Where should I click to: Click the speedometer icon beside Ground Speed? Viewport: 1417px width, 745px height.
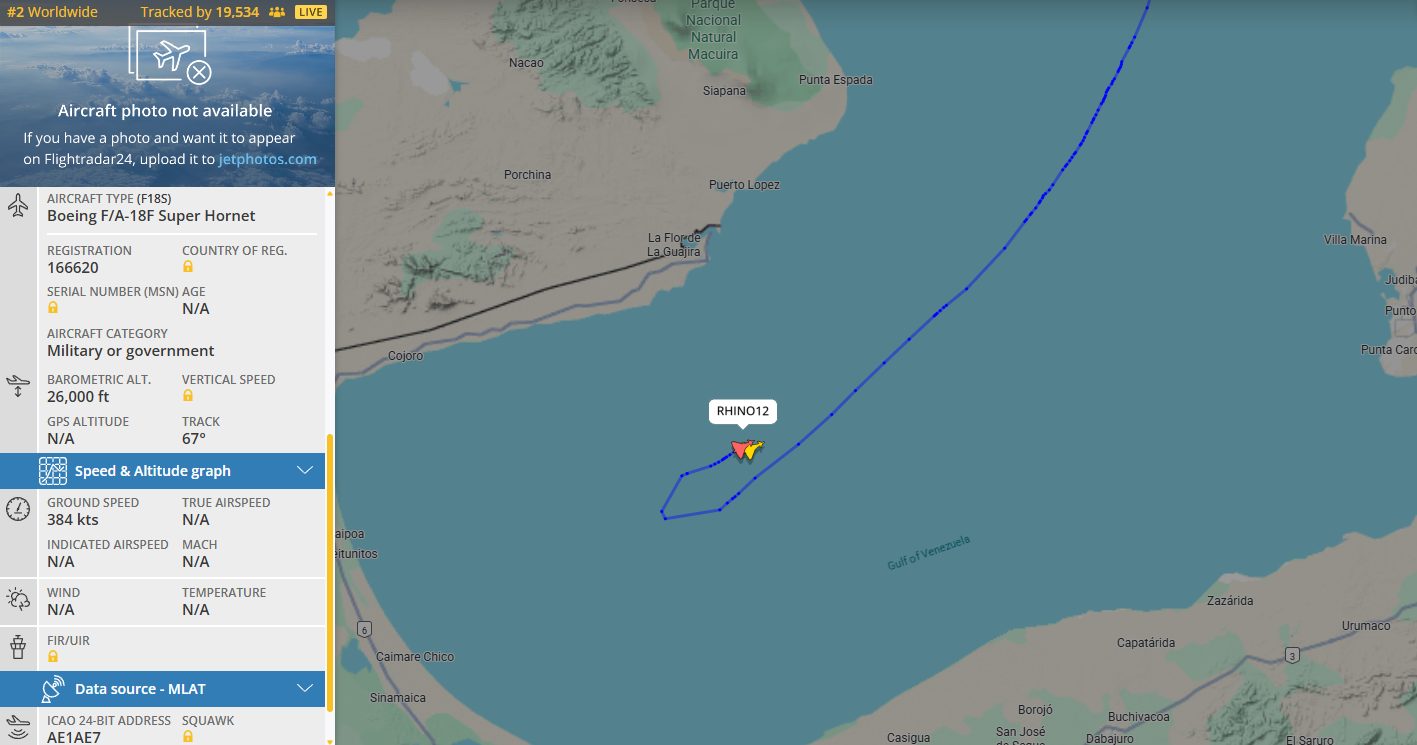point(18,509)
